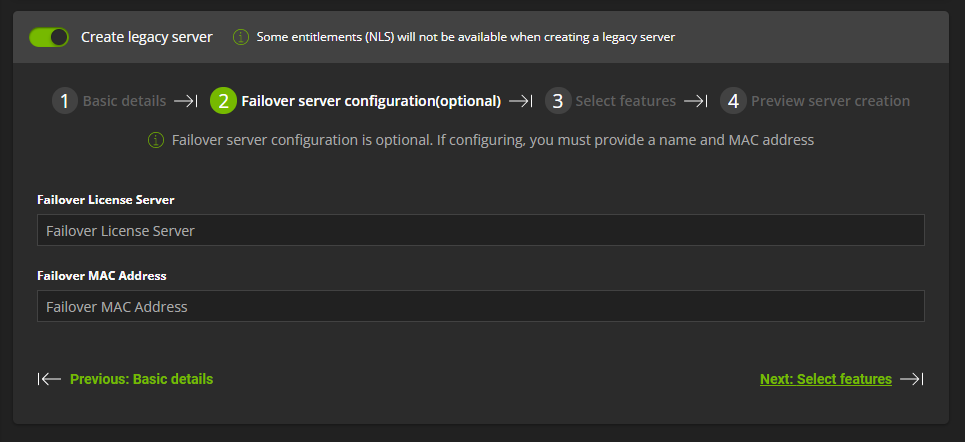965x442 pixels.
Task: Select the Failover server configuration step label
Action: point(371,101)
